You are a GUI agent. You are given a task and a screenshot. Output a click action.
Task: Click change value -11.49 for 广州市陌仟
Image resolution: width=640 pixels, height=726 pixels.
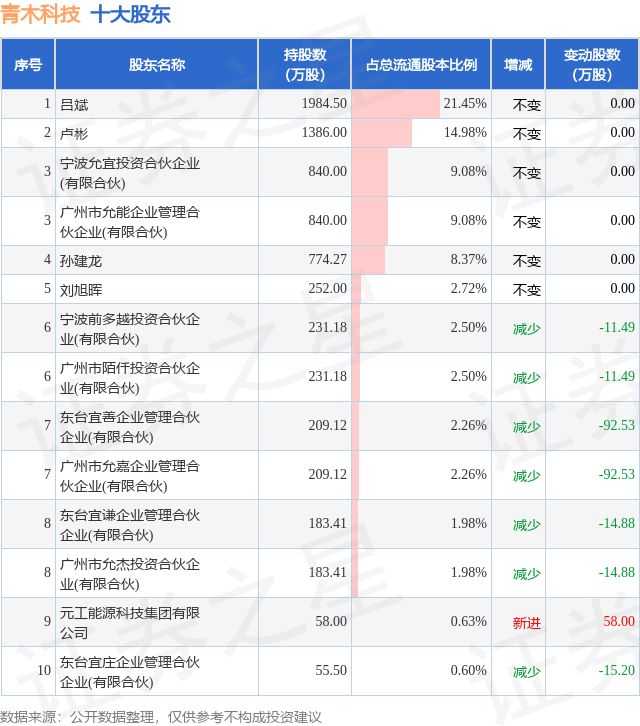click(617, 376)
